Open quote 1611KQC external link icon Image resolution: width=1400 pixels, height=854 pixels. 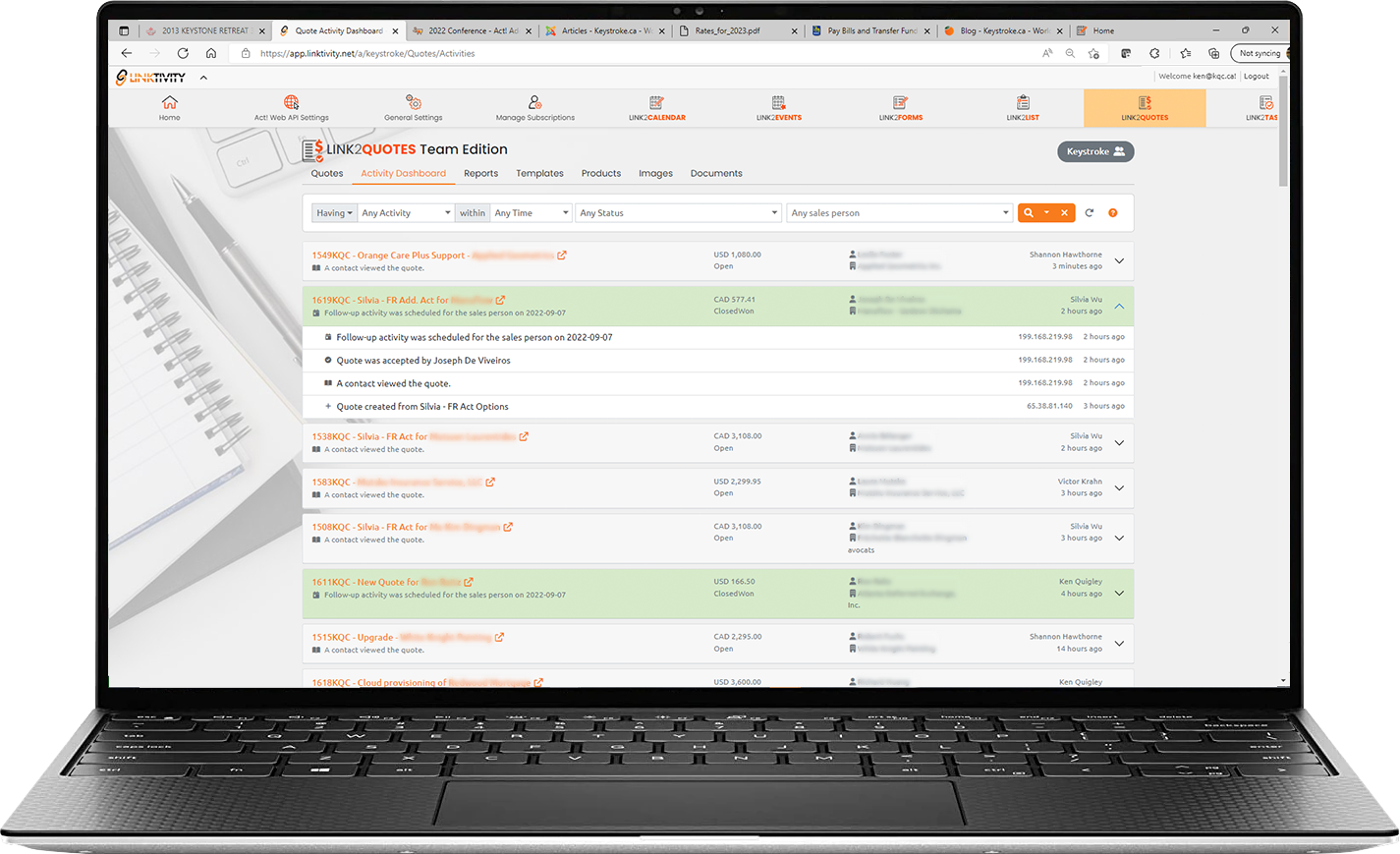point(469,582)
